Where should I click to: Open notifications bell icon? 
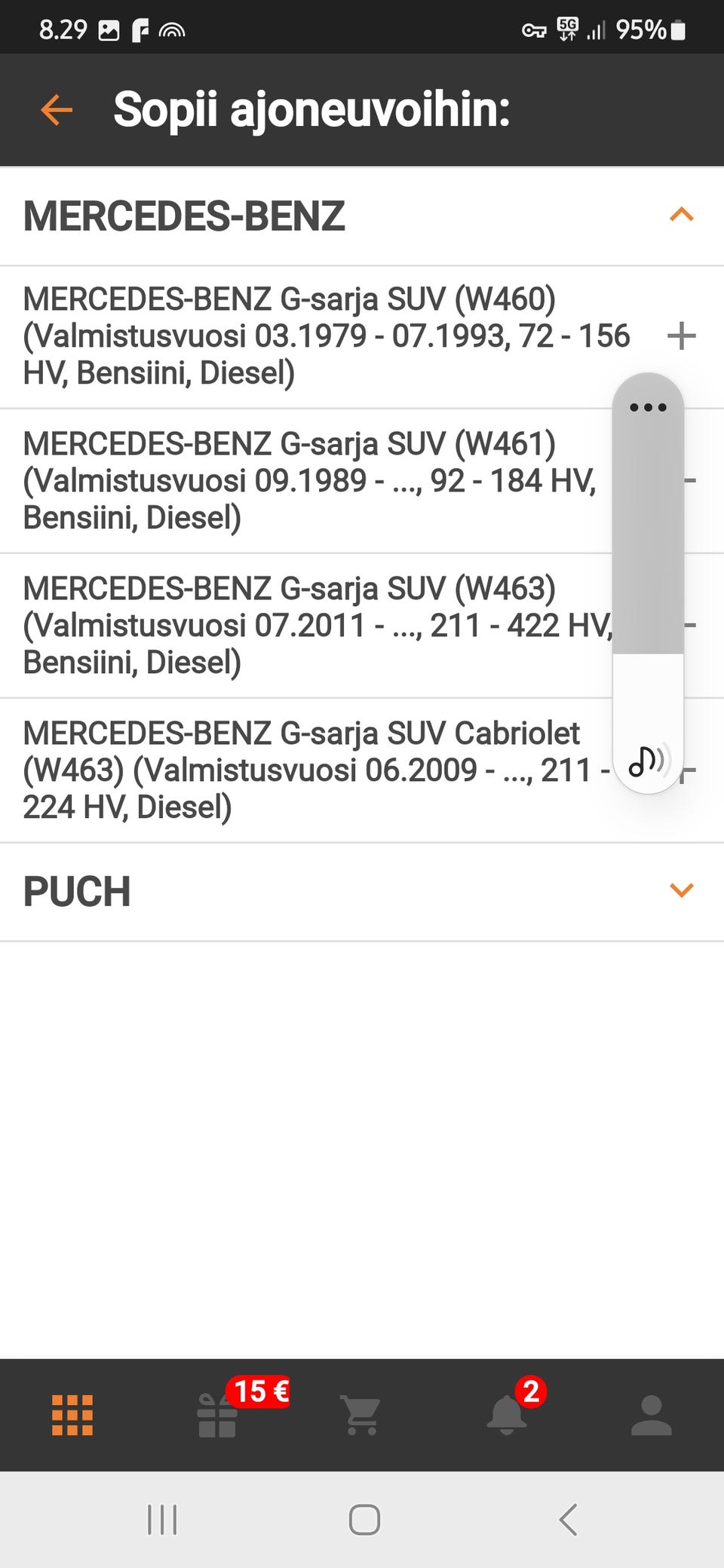click(507, 1415)
